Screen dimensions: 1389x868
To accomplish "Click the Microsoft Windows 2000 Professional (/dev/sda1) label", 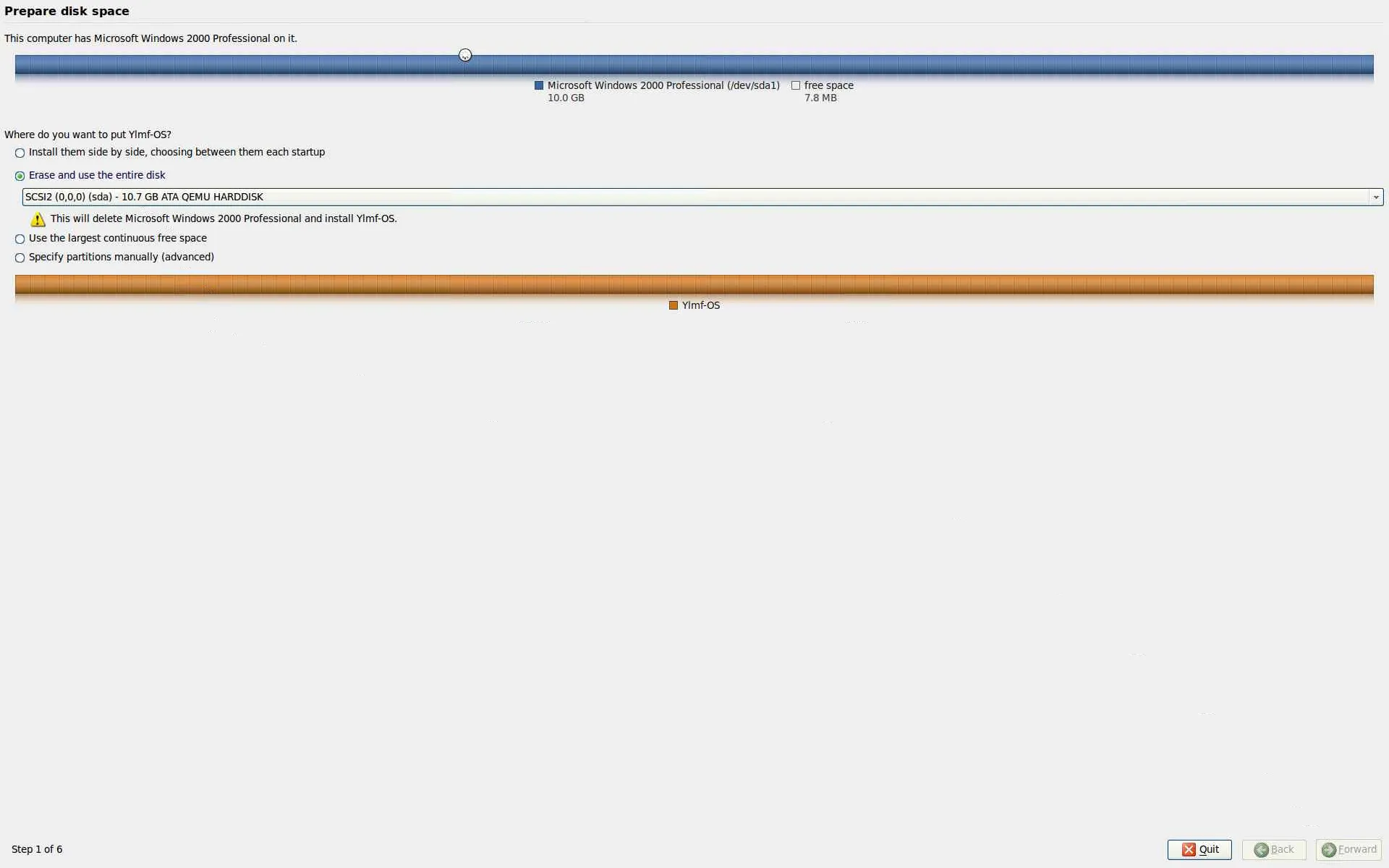I will coord(663,85).
